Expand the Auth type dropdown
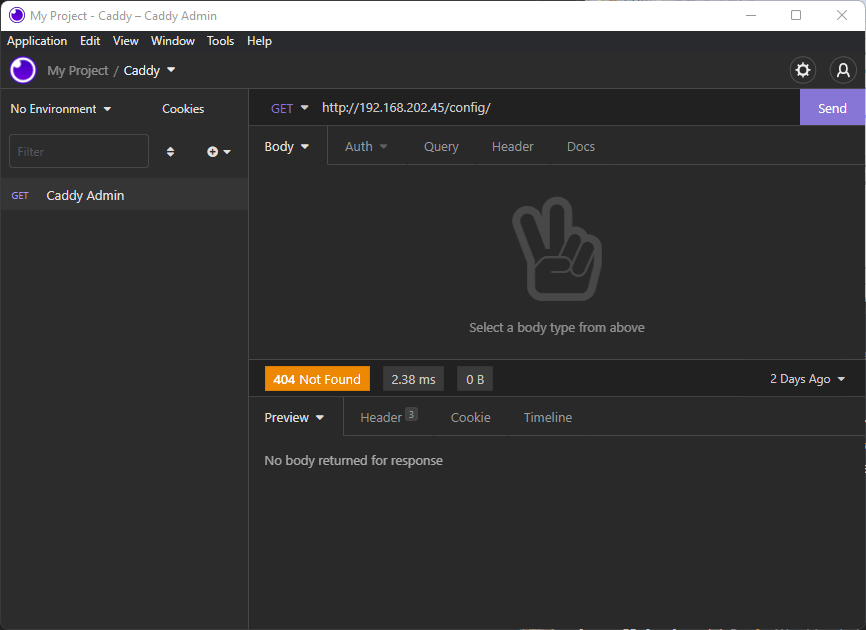This screenshot has width=866, height=630. click(x=366, y=147)
